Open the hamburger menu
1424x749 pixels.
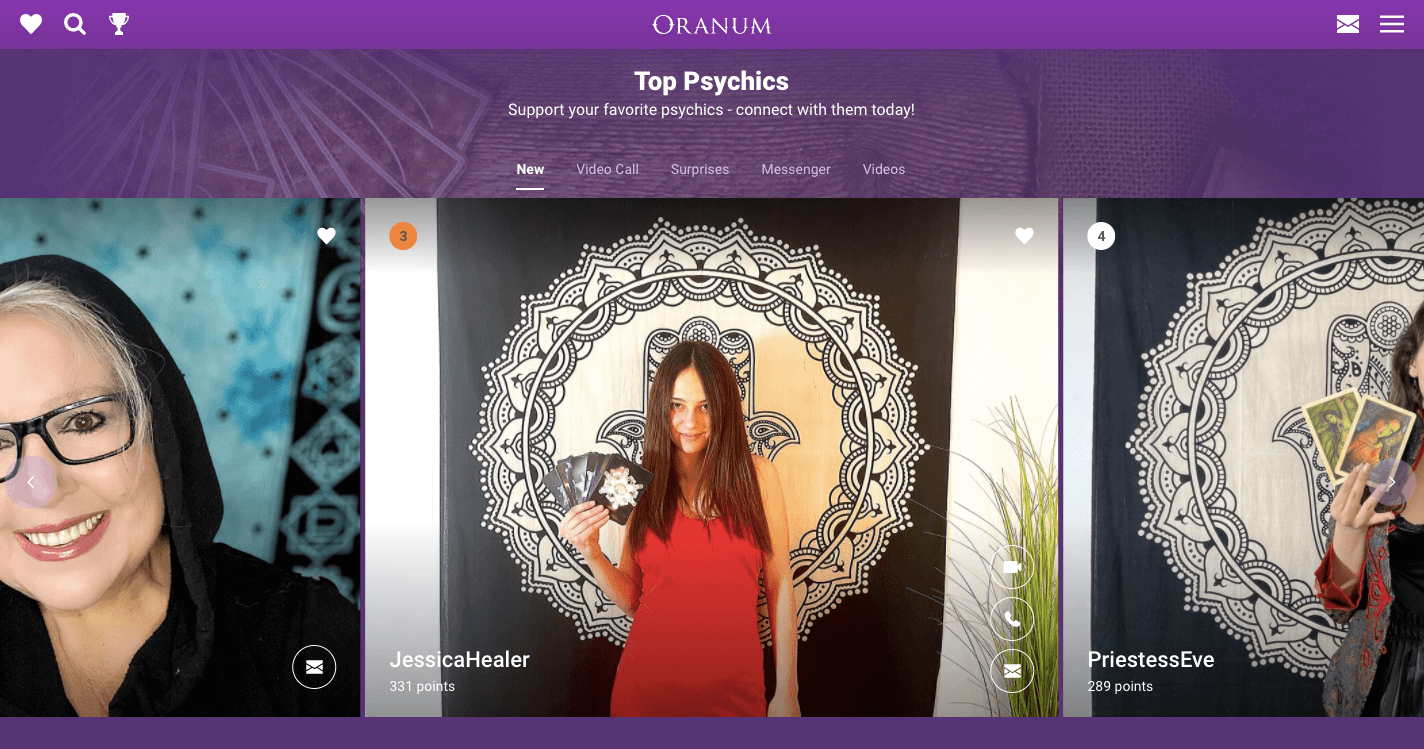tap(1392, 24)
